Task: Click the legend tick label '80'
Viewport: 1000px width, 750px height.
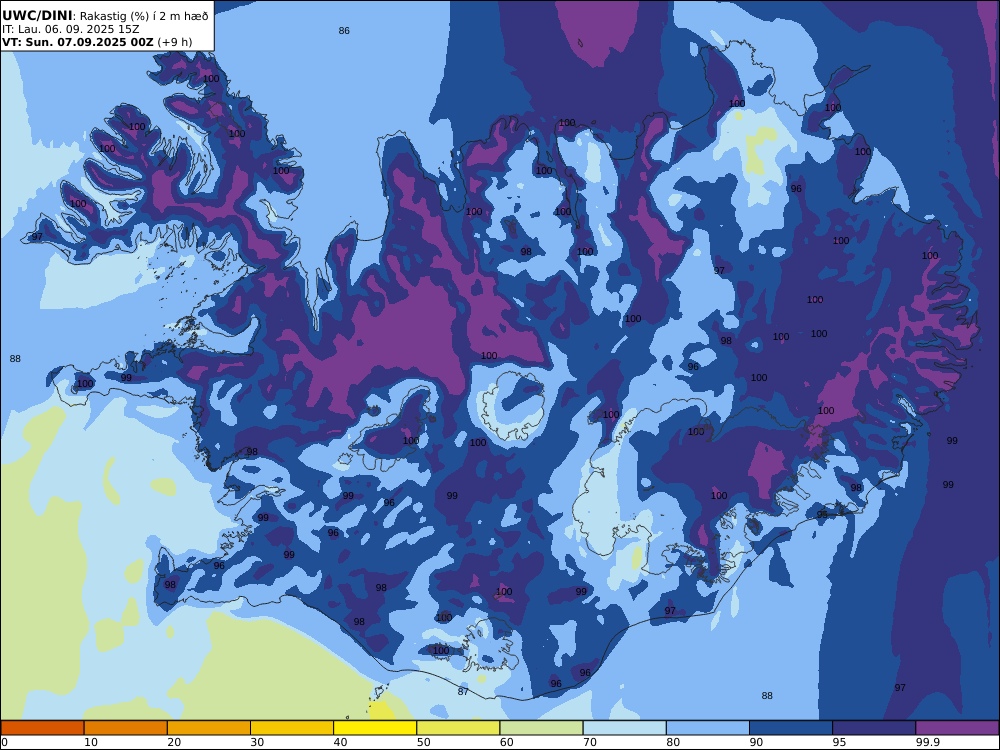Action: tap(673, 742)
